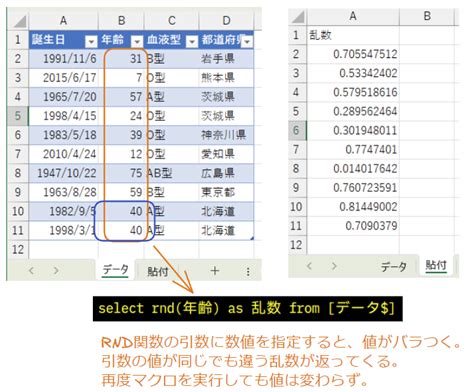Click random value 0.7090379
Screen dimensions: 474x392
(353, 226)
